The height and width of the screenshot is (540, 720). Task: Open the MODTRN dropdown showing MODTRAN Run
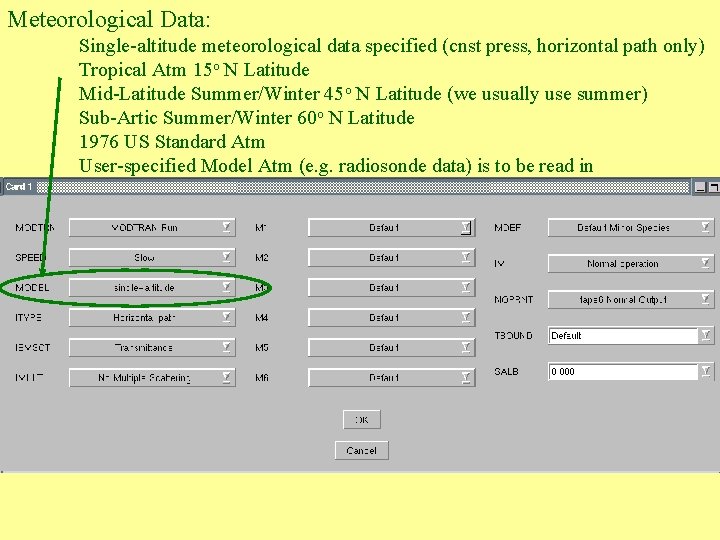[x=152, y=228]
